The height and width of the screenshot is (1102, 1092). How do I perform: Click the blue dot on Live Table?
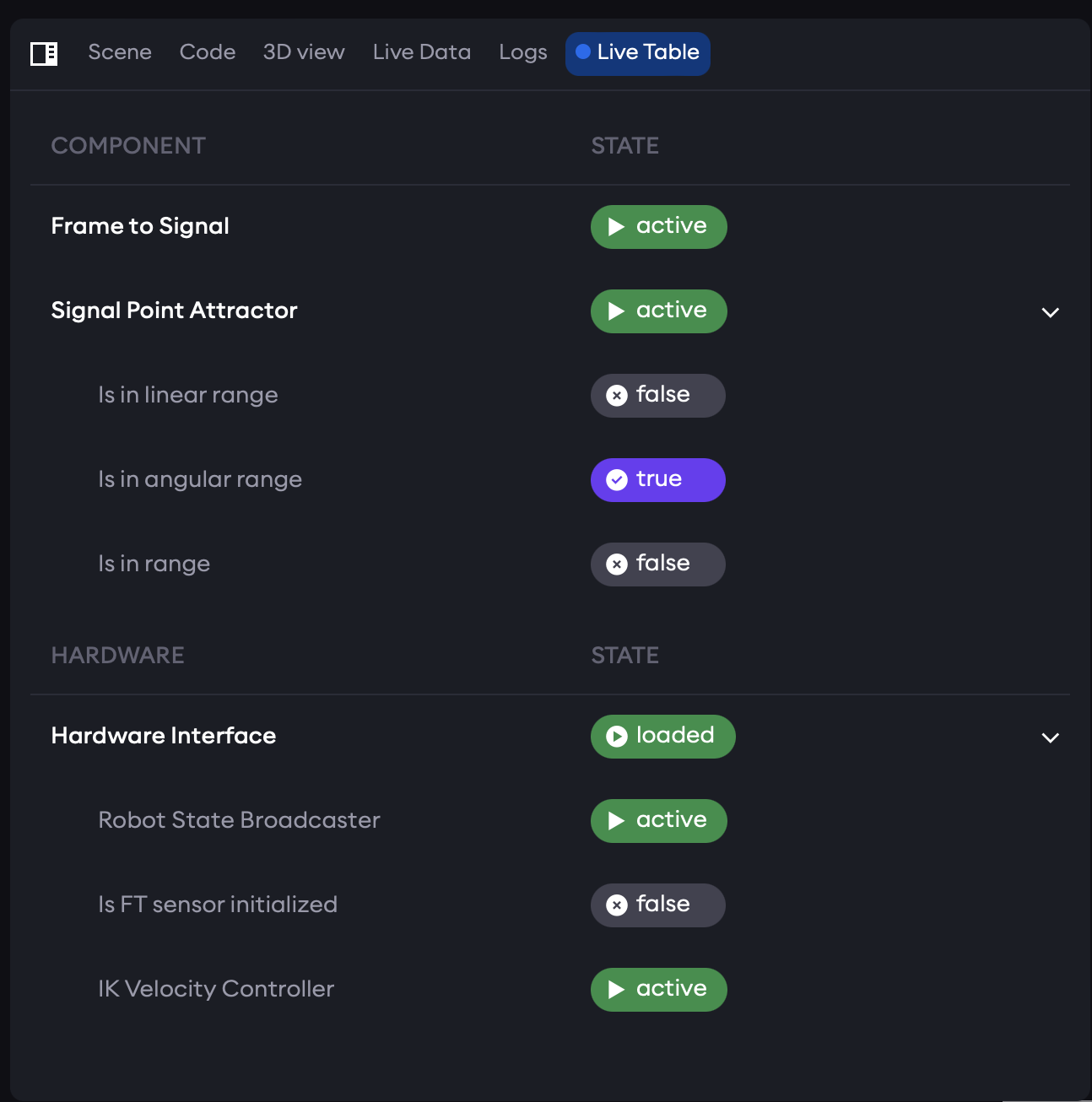point(582,52)
